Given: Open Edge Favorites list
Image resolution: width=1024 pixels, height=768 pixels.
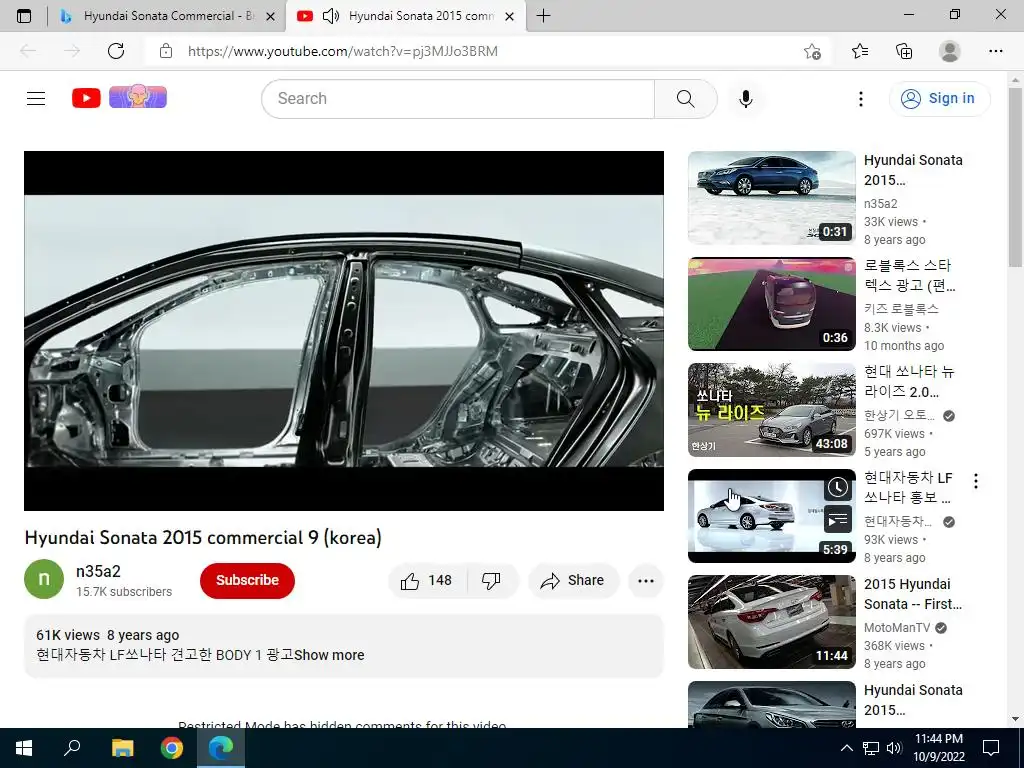Looking at the screenshot, I should click(x=859, y=51).
